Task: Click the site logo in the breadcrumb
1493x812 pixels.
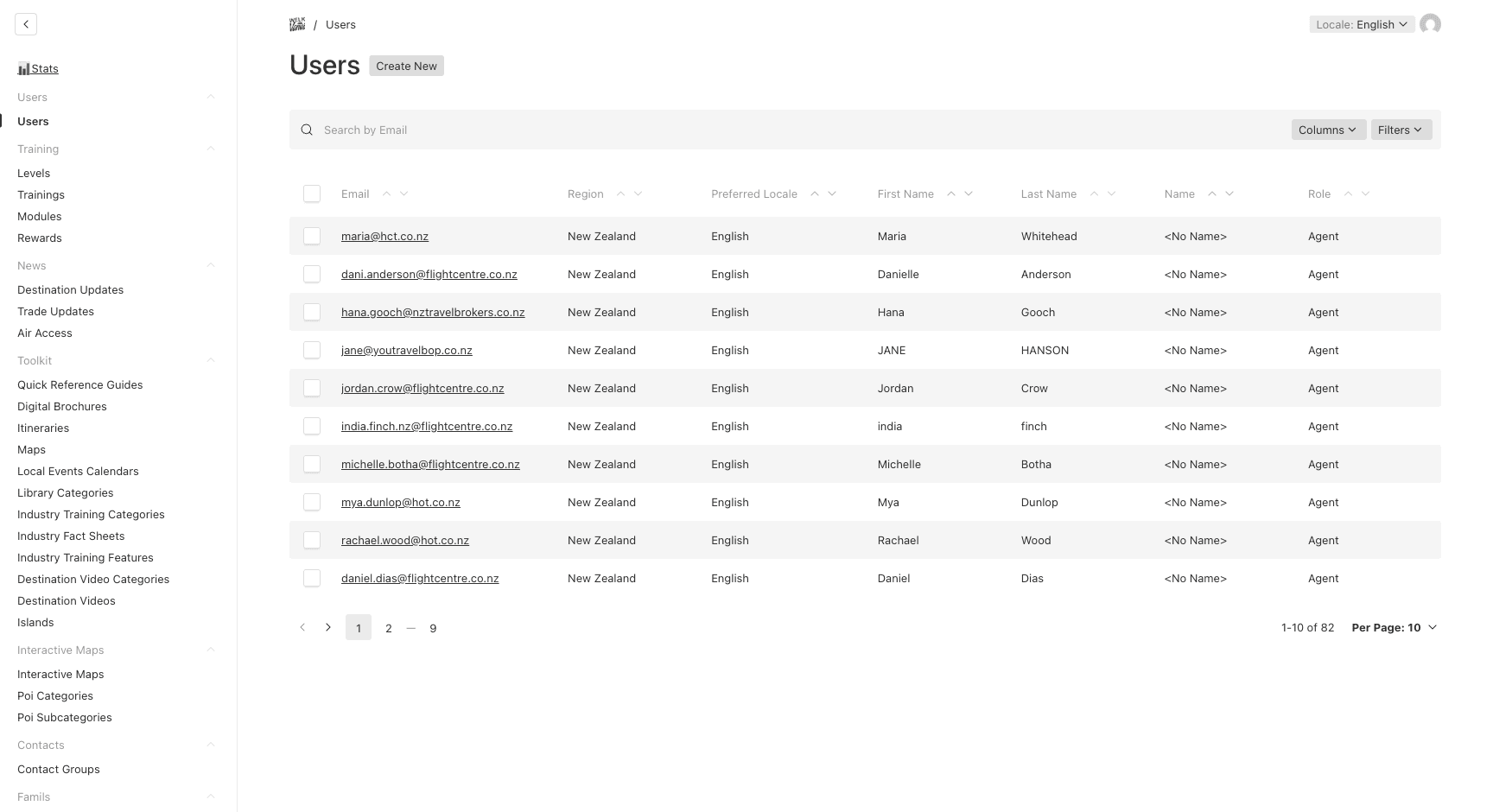Action: click(297, 24)
